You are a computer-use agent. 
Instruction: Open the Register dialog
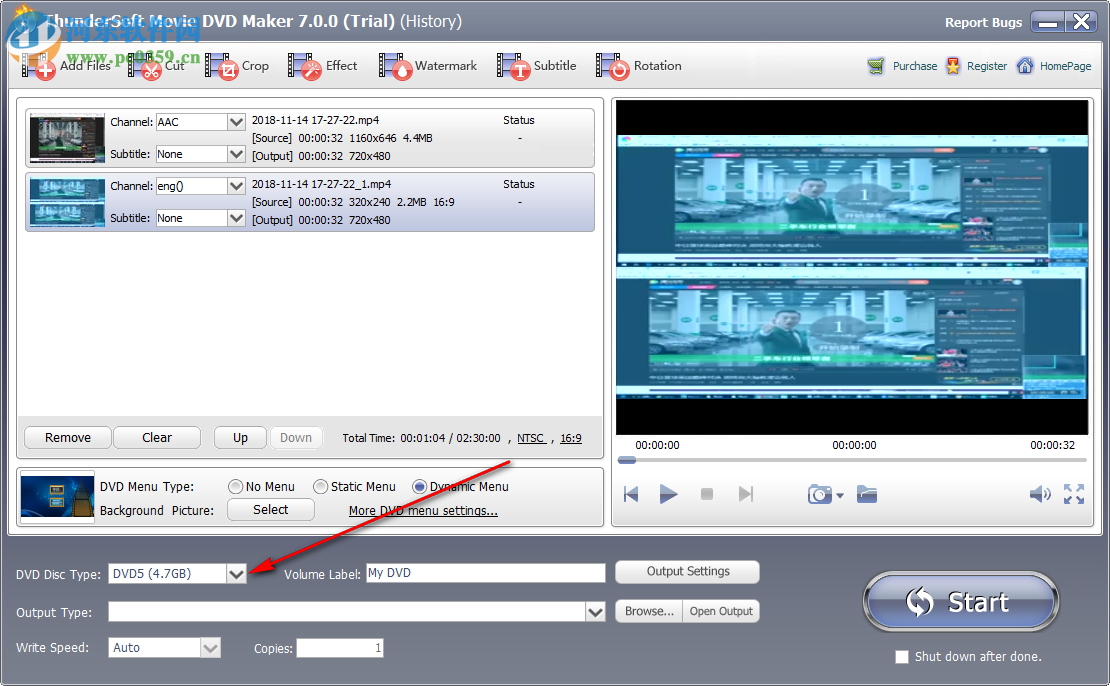[x=987, y=65]
